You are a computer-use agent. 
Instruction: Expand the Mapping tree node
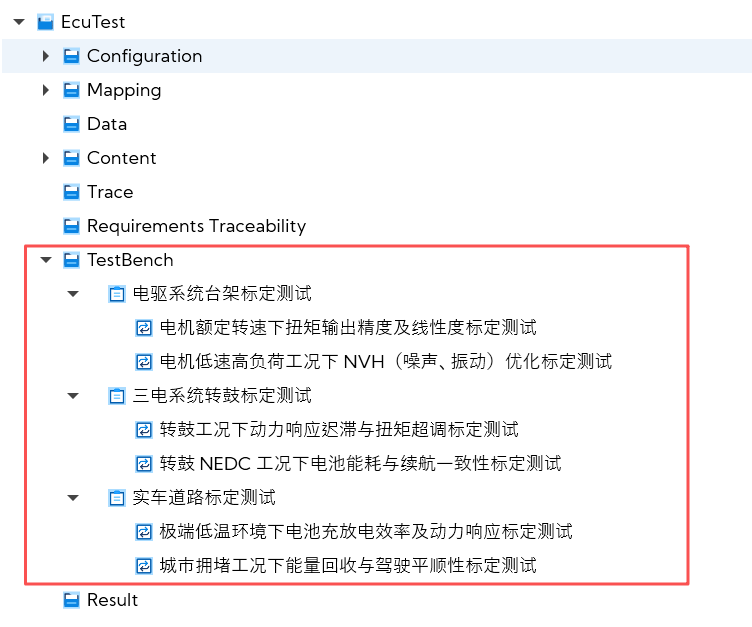pos(46,90)
